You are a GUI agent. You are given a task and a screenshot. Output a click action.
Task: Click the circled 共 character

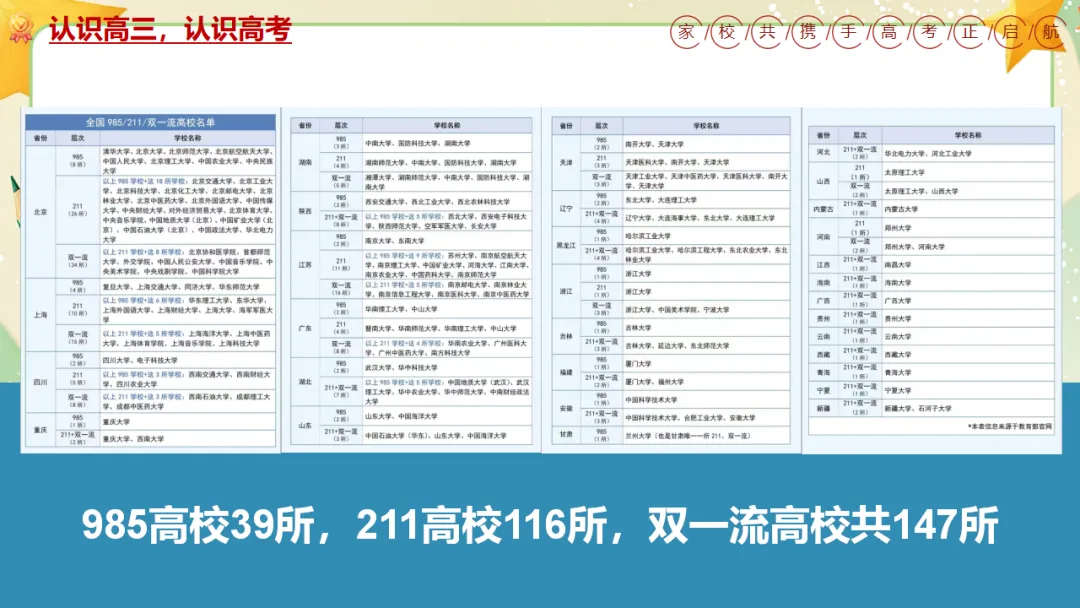pyautogui.click(x=767, y=32)
